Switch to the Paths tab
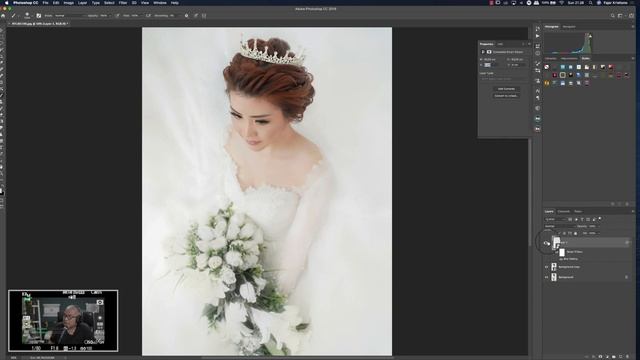This screenshot has width=640, height=360. click(x=578, y=211)
